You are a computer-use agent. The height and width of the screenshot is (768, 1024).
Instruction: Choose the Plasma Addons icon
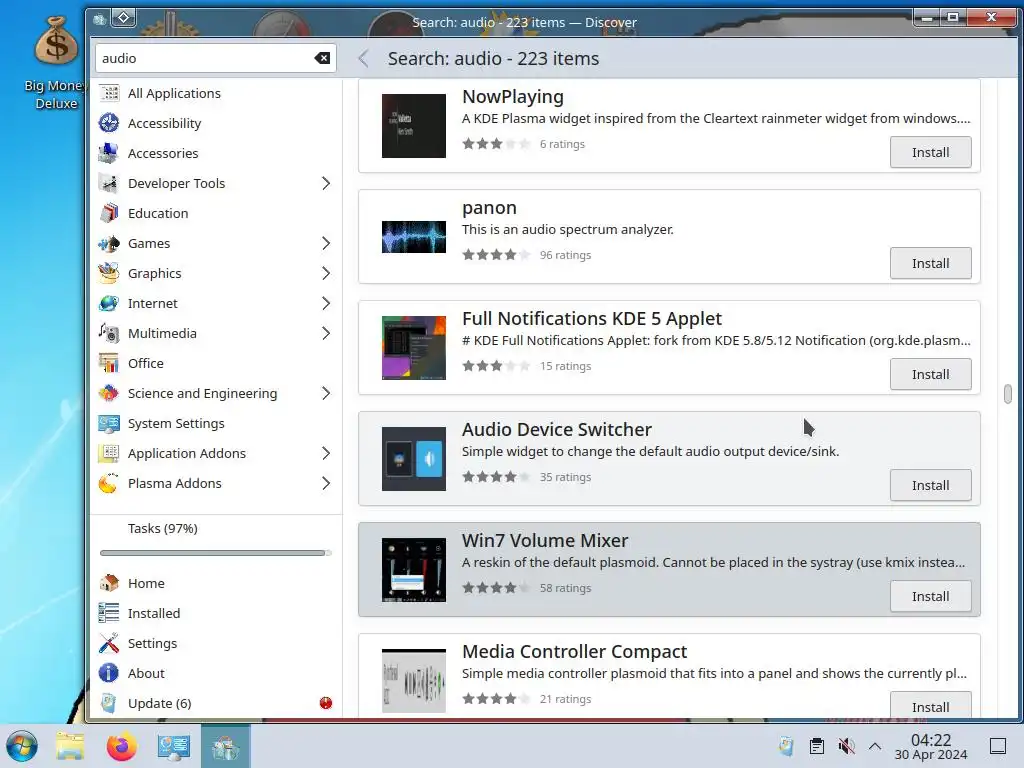tap(109, 484)
